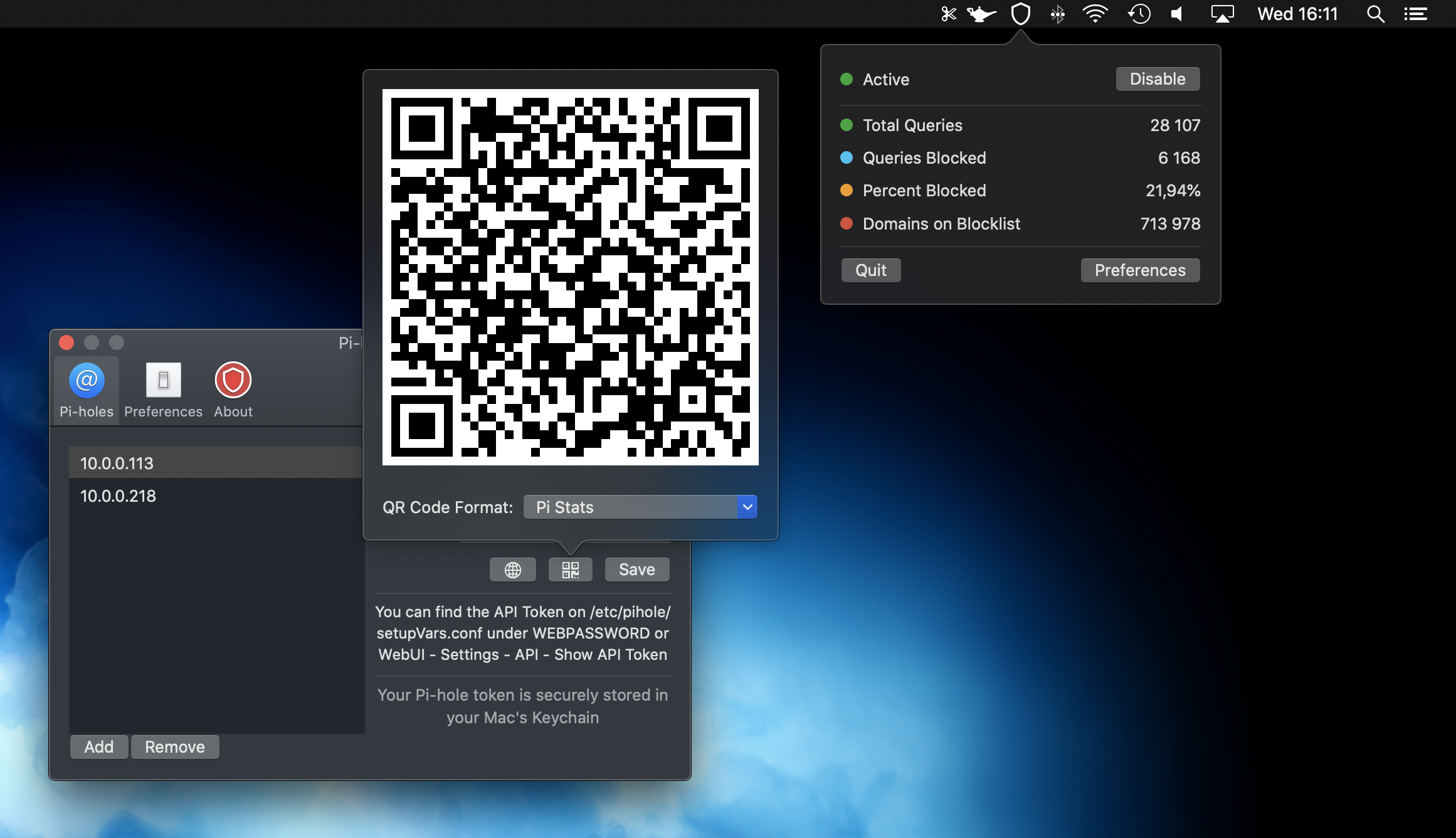Remove the selected Pi-hole
Image resolution: width=1456 pixels, height=838 pixels.
coord(175,747)
